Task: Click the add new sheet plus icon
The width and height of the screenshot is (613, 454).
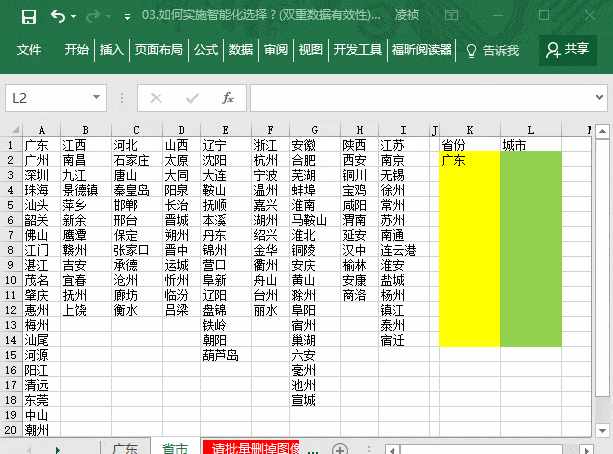Action: (340, 449)
